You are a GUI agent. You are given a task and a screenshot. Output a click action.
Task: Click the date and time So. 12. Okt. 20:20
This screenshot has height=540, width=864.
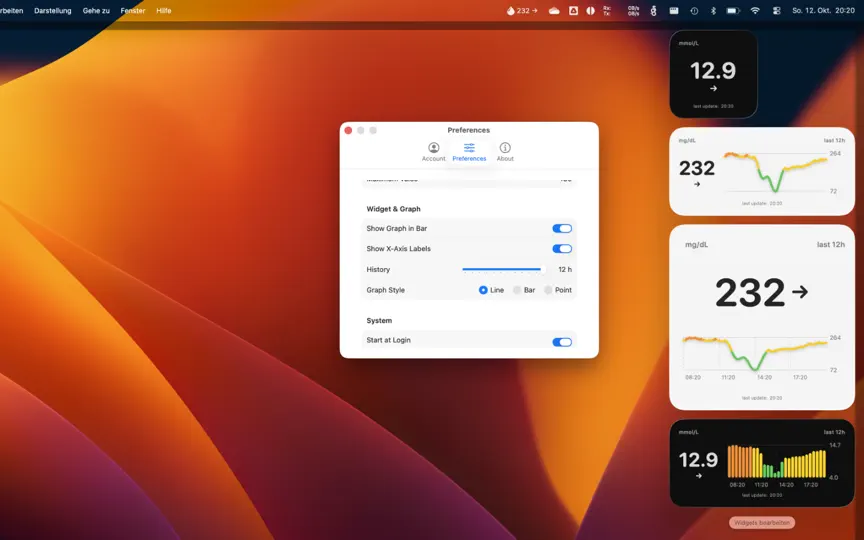click(823, 10)
